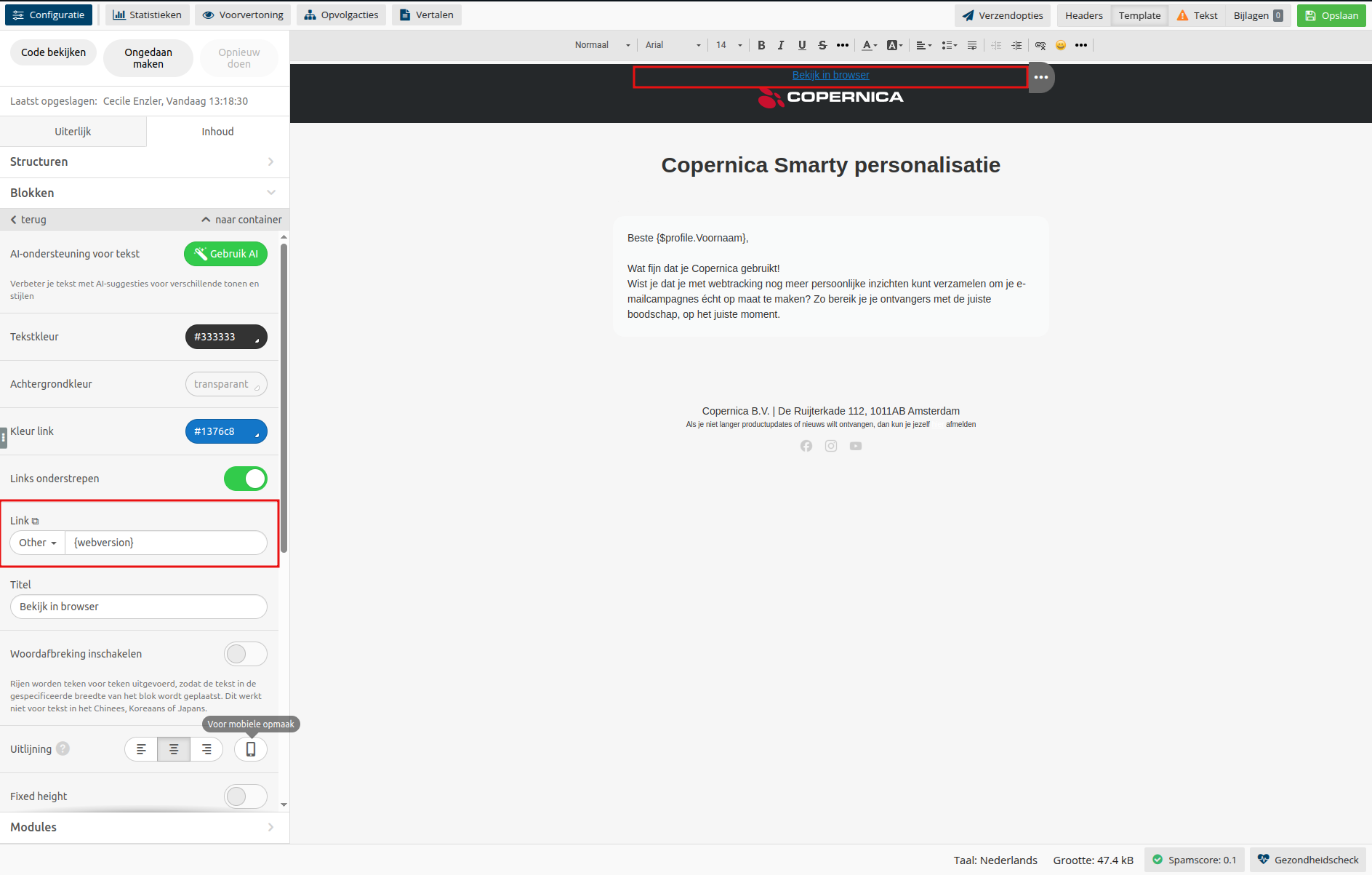Center-align the text block
This screenshot has height=875, width=1372.
174,749
